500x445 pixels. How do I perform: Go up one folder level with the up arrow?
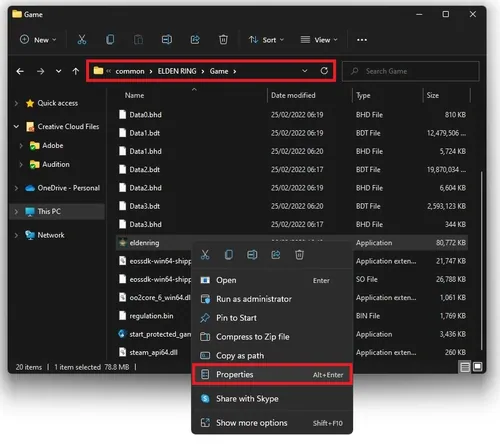pos(76,71)
